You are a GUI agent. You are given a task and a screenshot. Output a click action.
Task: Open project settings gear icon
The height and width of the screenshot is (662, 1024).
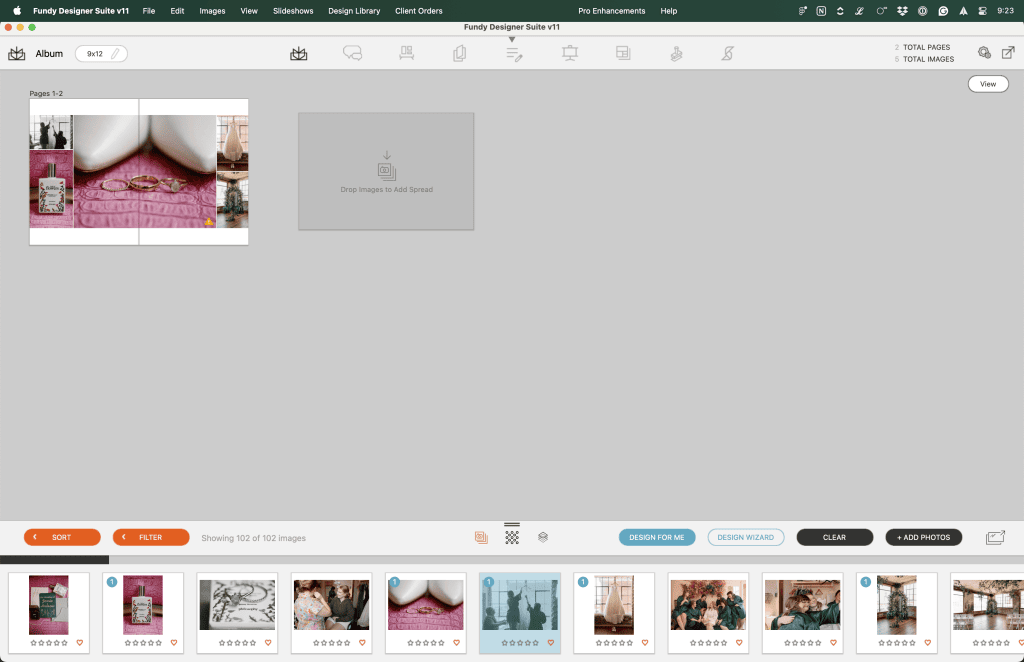984,53
